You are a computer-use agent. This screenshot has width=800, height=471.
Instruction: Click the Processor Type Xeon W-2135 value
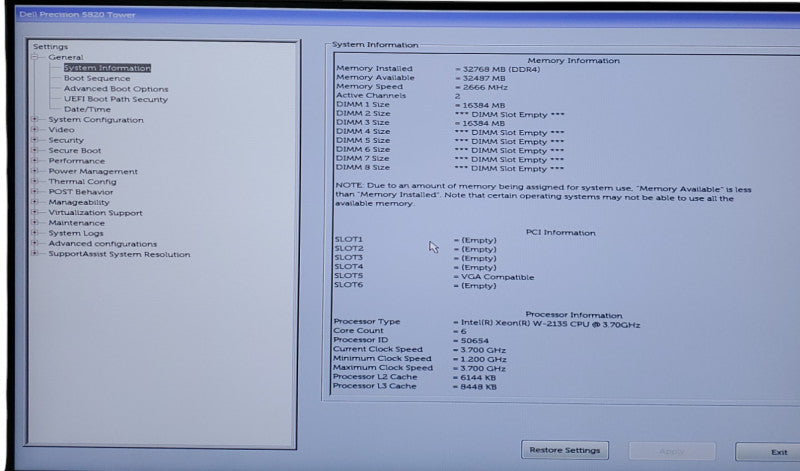coord(546,324)
